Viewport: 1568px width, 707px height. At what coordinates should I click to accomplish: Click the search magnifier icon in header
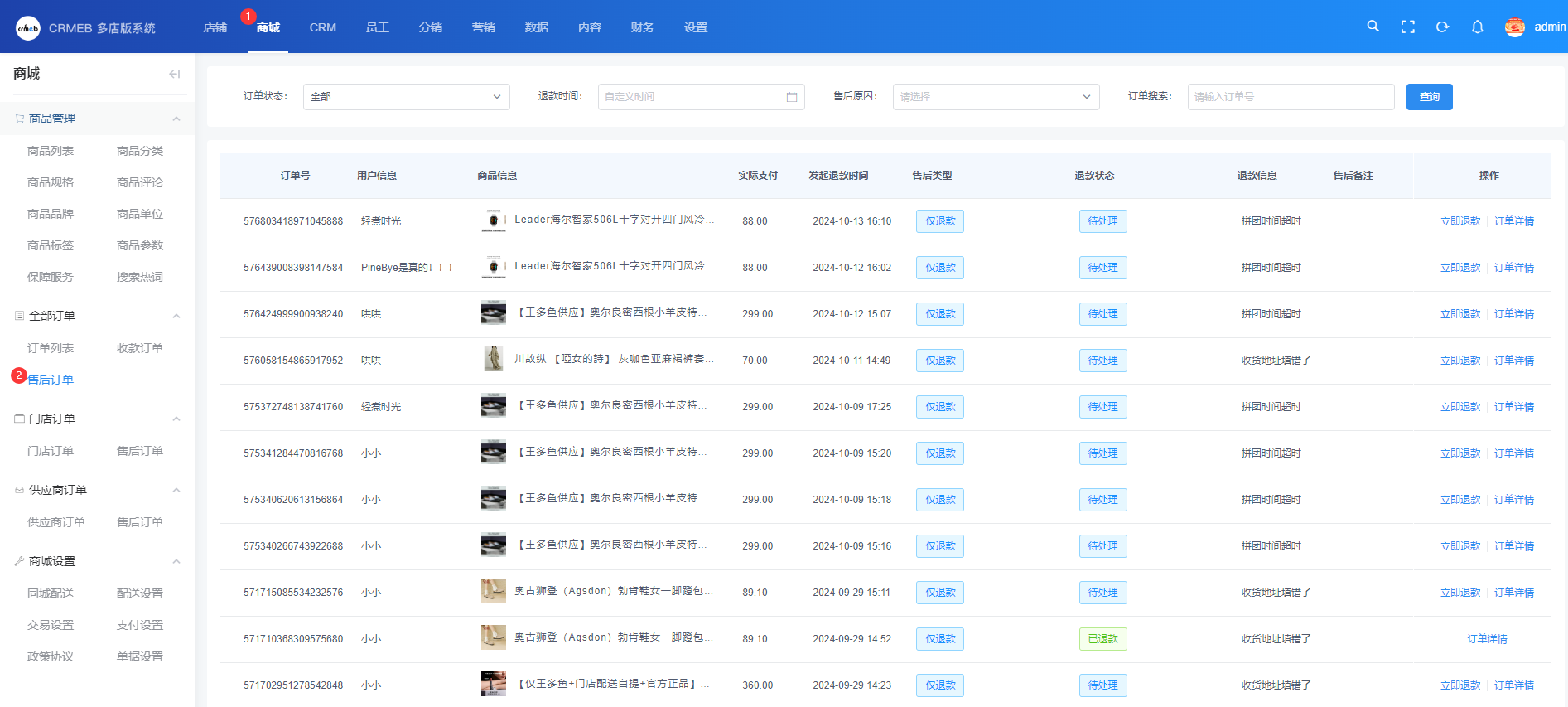coord(1373,27)
